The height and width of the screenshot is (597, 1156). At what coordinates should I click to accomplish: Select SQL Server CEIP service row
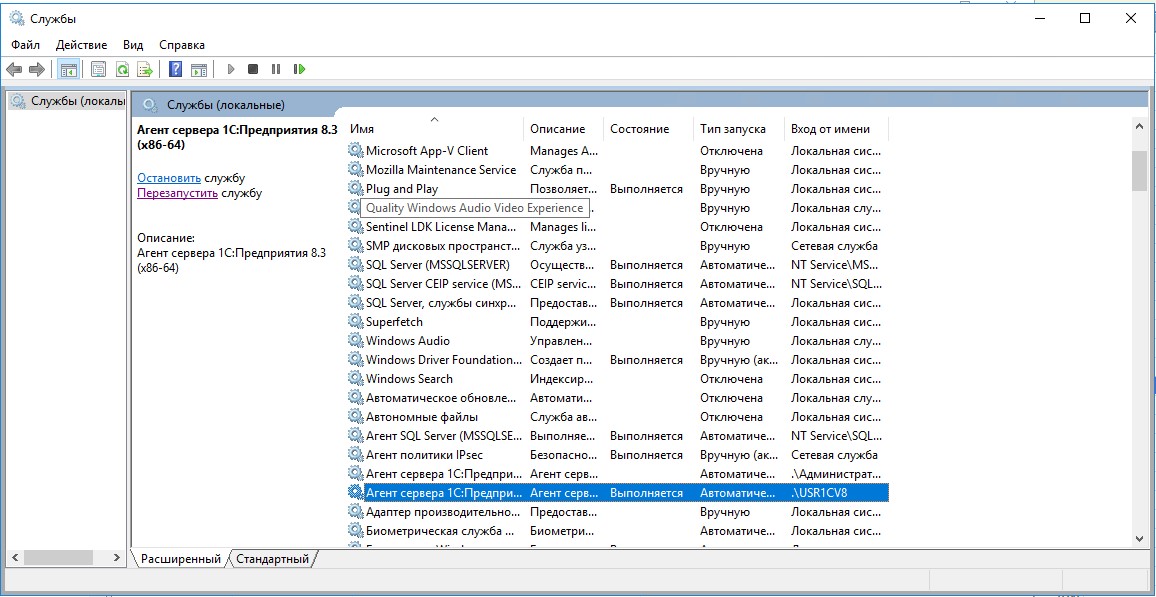coord(618,284)
